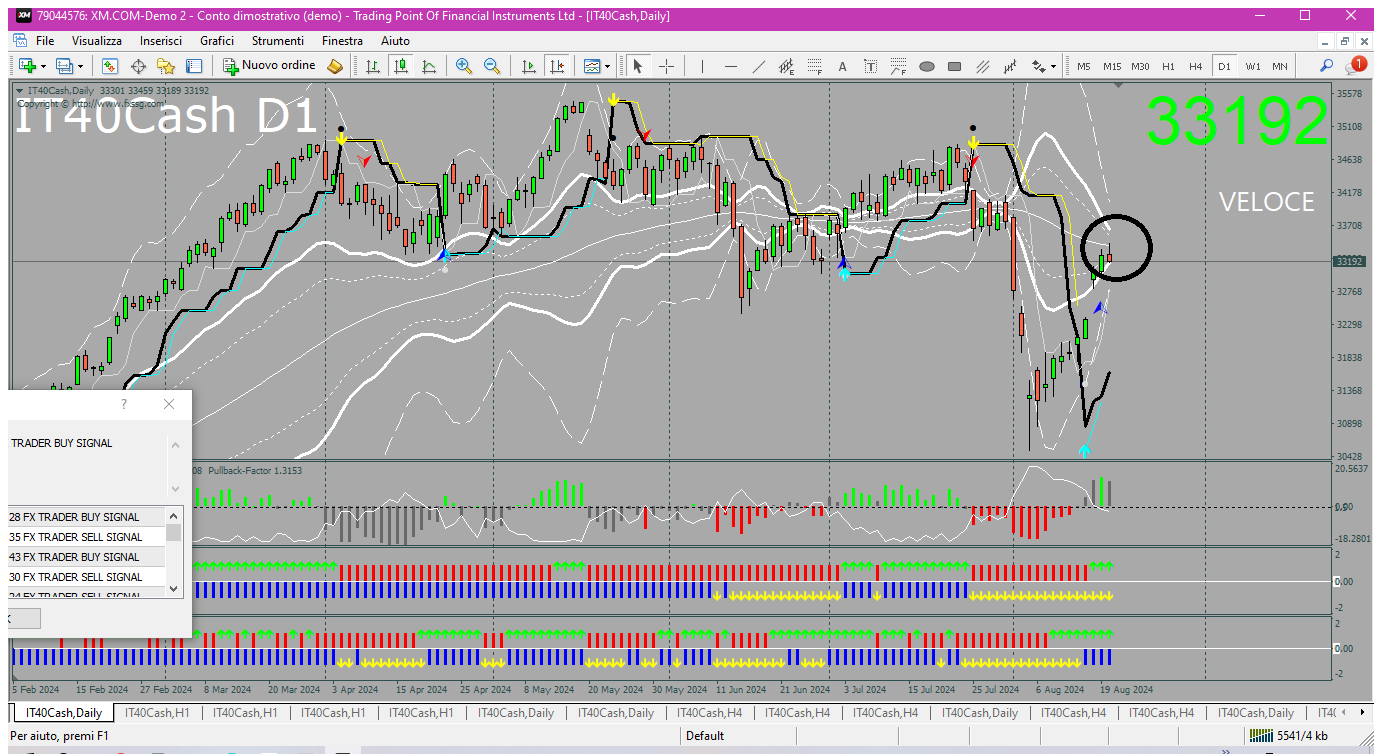Switch to H4 timeframe
The image size is (1382, 754).
point(1195,66)
